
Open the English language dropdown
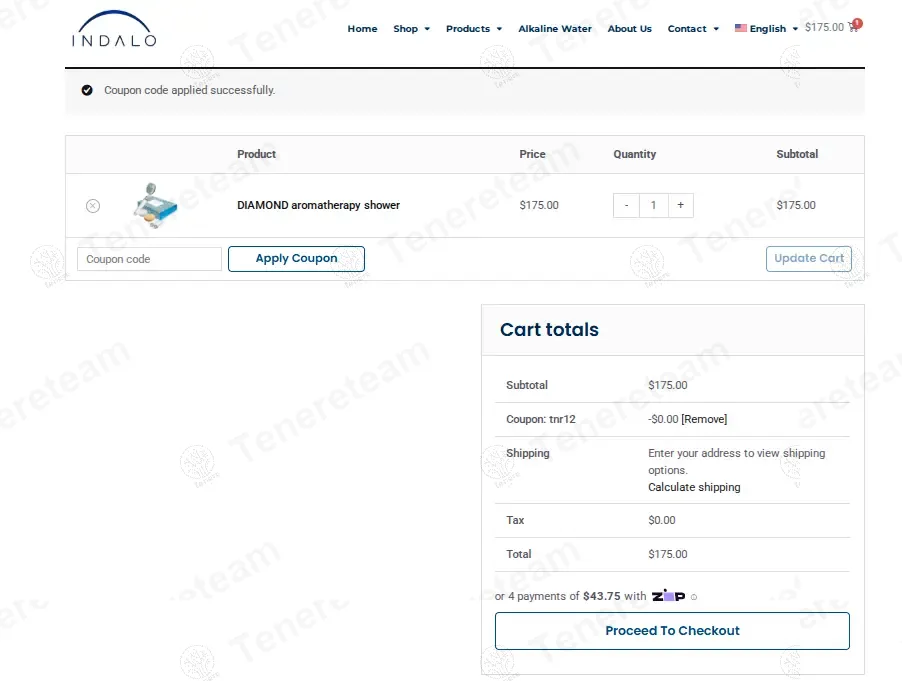[x=773, y=28]
